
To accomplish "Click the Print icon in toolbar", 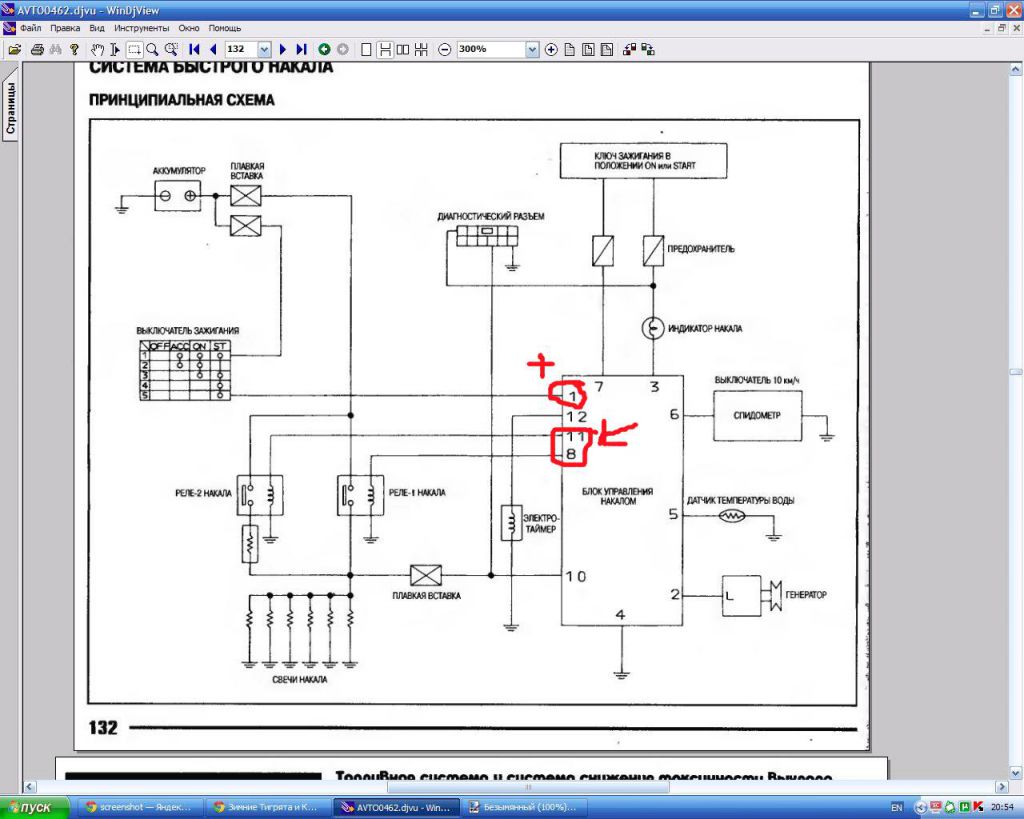I will [37, 49].
